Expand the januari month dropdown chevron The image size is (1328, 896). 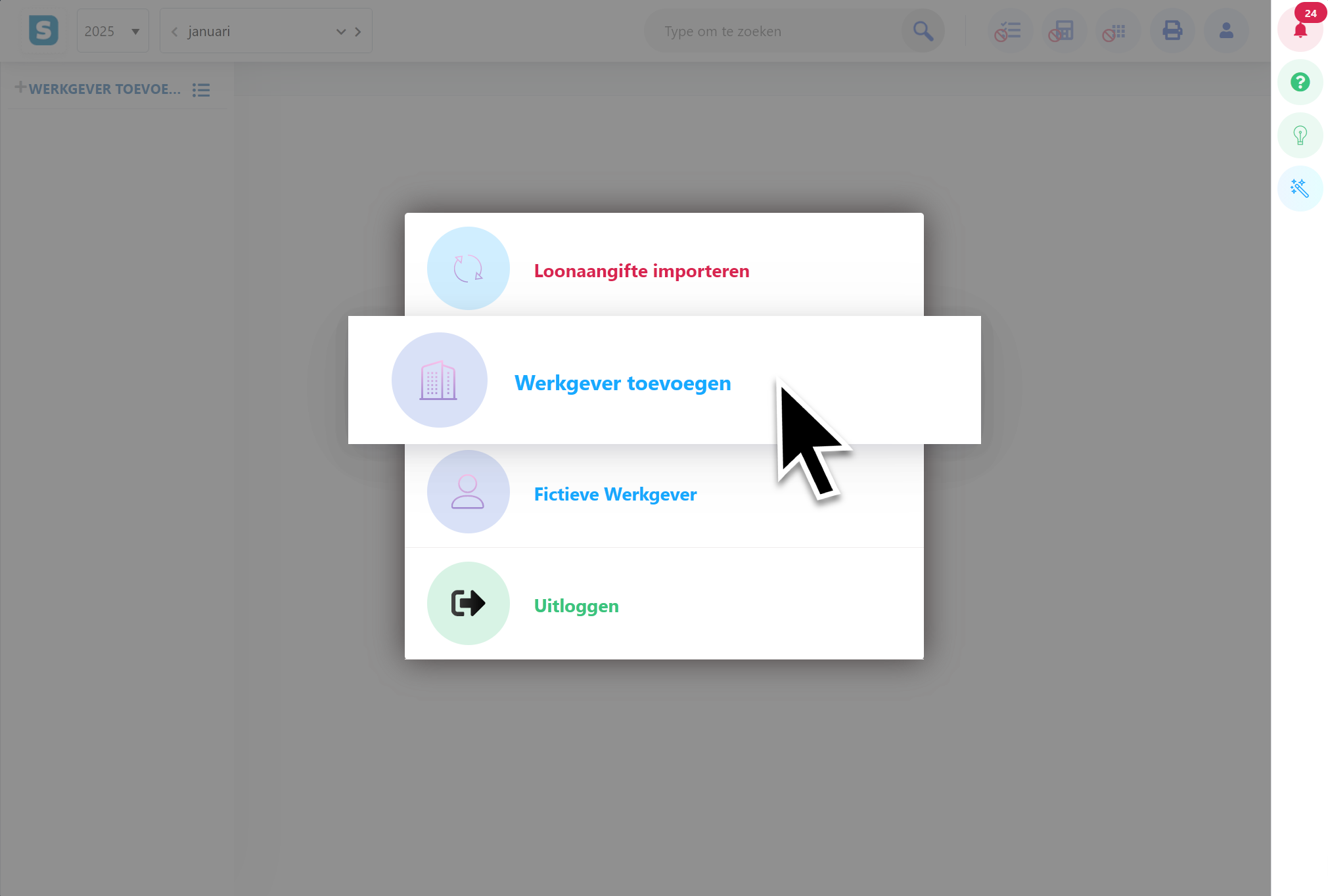(340, 32)
